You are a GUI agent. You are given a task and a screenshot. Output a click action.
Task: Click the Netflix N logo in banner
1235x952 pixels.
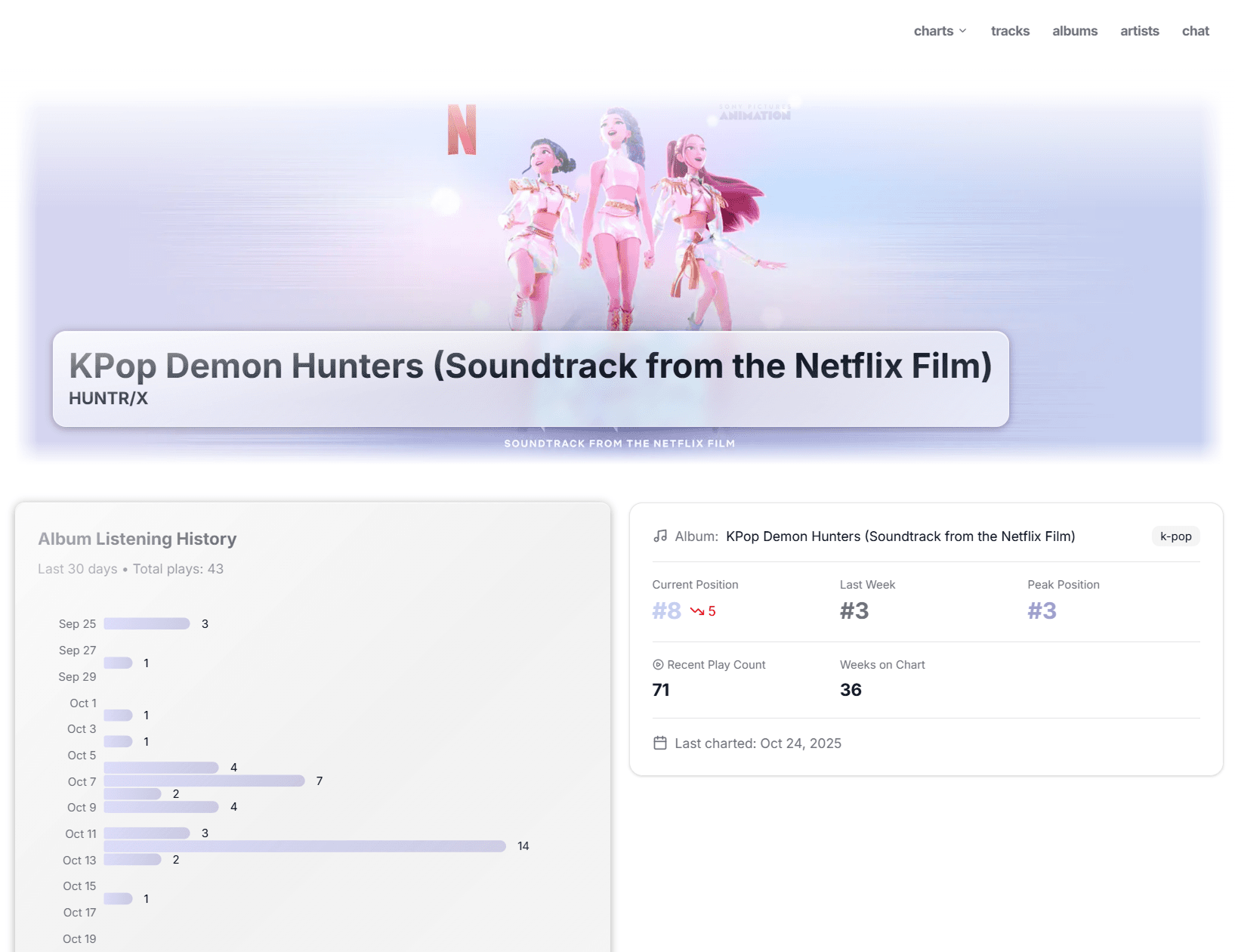[462, 130]
